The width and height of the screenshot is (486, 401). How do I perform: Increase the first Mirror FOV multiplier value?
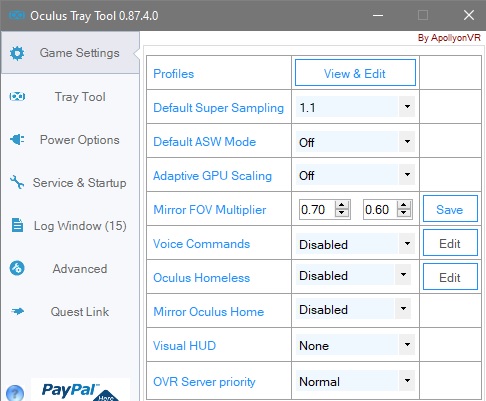coord(342,205)
